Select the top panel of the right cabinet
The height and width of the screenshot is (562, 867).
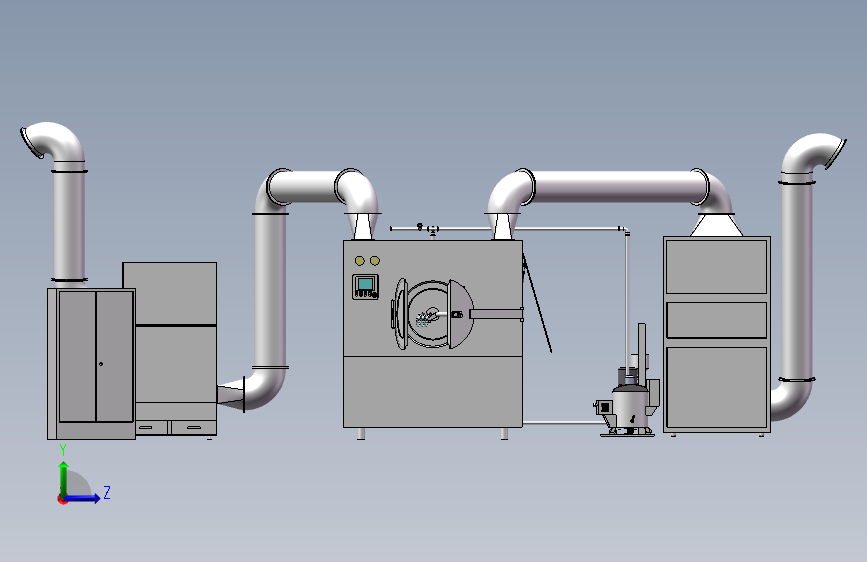point(717,267)
